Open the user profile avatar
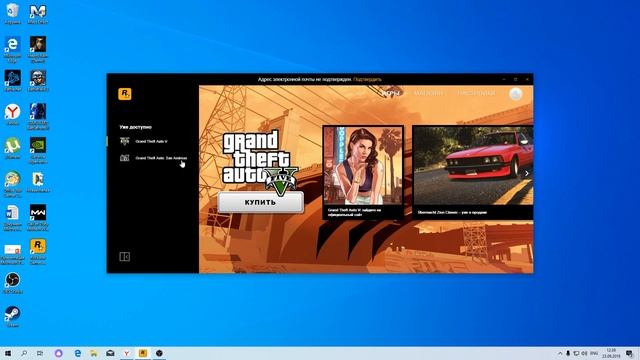This screenshot has width=640, height=360. (x=516, y=94)
